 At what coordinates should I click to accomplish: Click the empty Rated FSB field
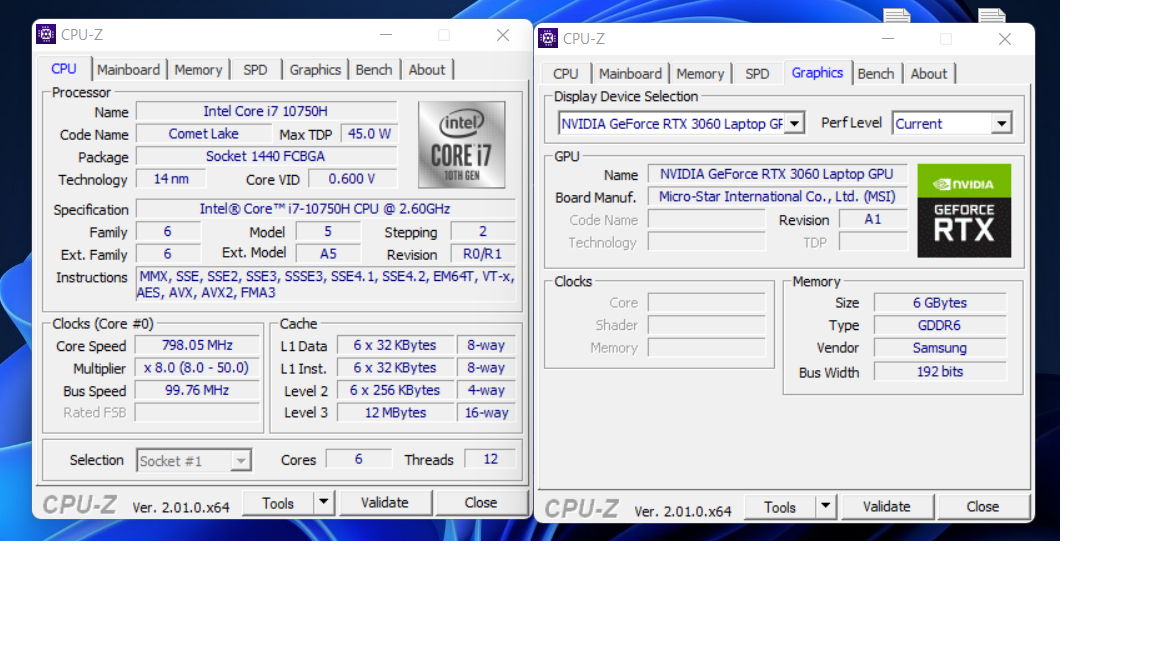tap(198, 413)
